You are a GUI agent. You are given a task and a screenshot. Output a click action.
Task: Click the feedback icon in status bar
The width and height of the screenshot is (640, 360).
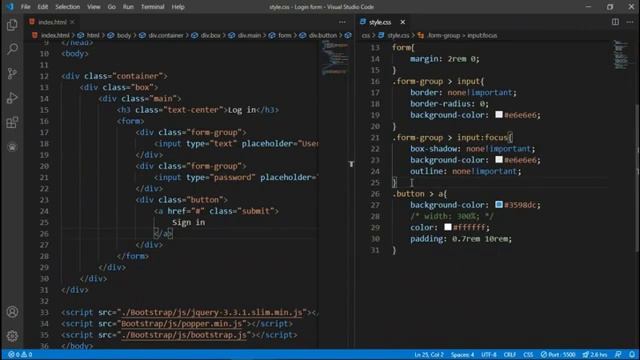[618, 355]
